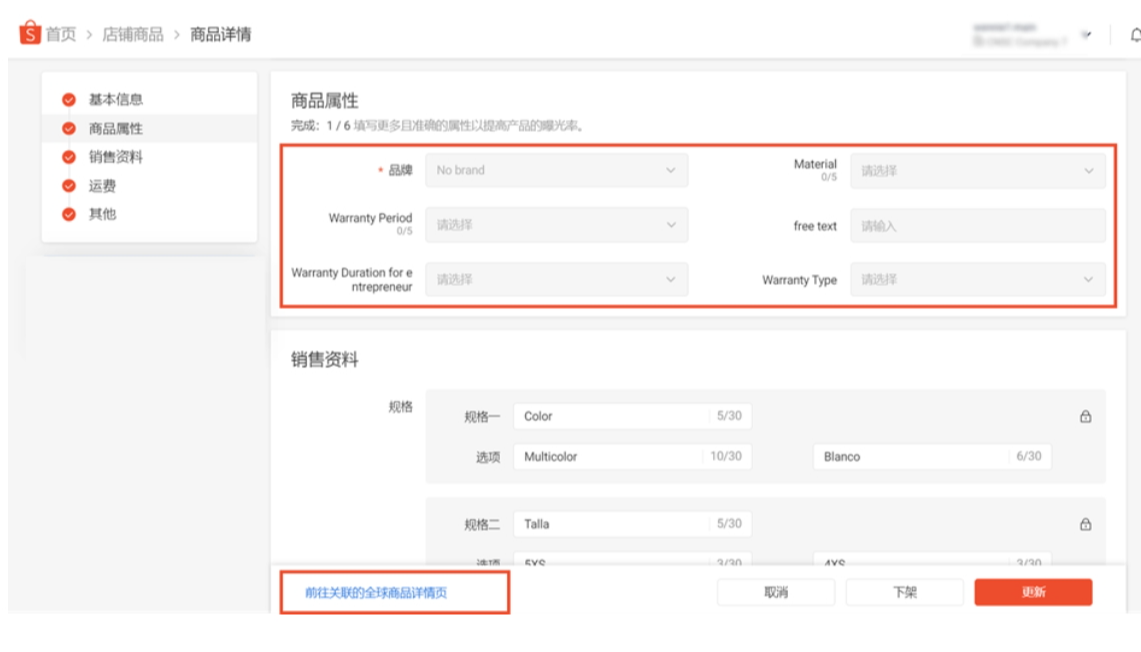Click checkmark icon next to 运费

coord(69,186)
